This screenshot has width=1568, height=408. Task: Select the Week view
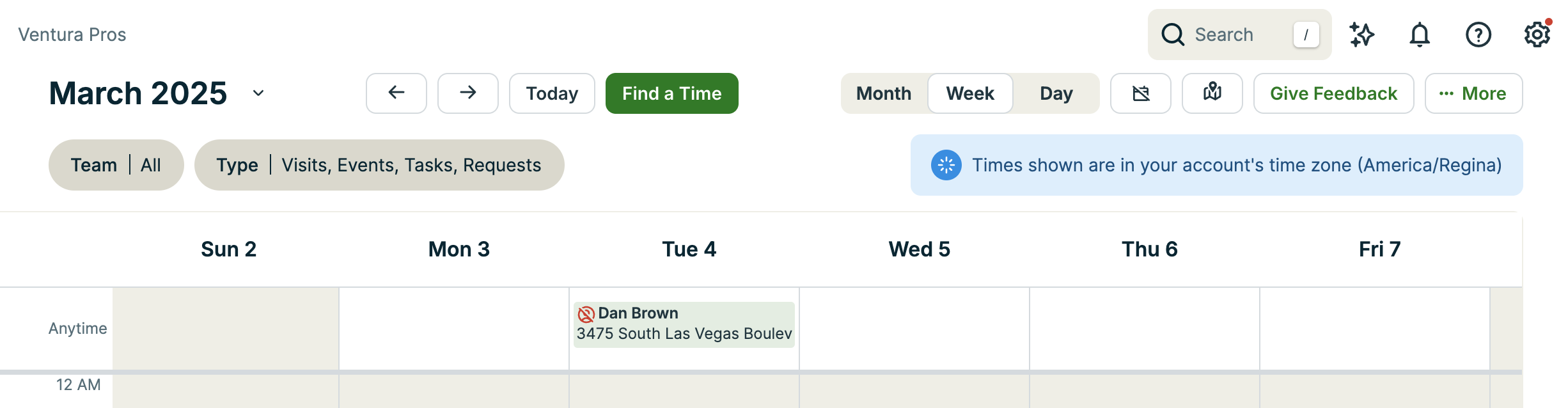pyautogui.click(x=970, y=93)
